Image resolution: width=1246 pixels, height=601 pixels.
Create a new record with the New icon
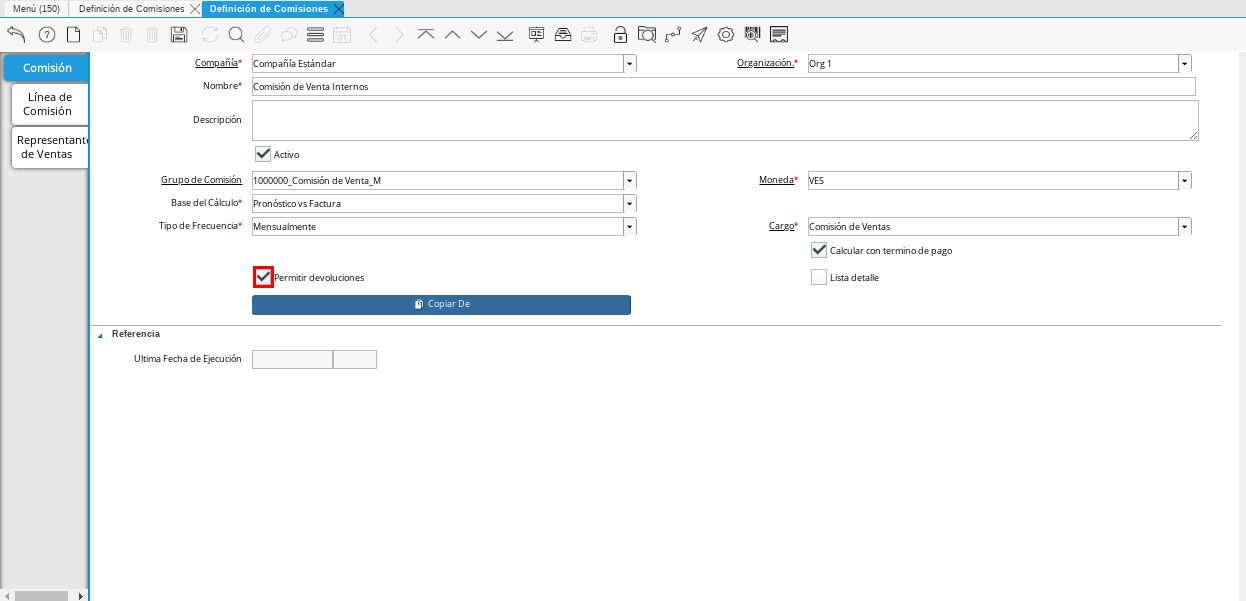coord(72,34)
